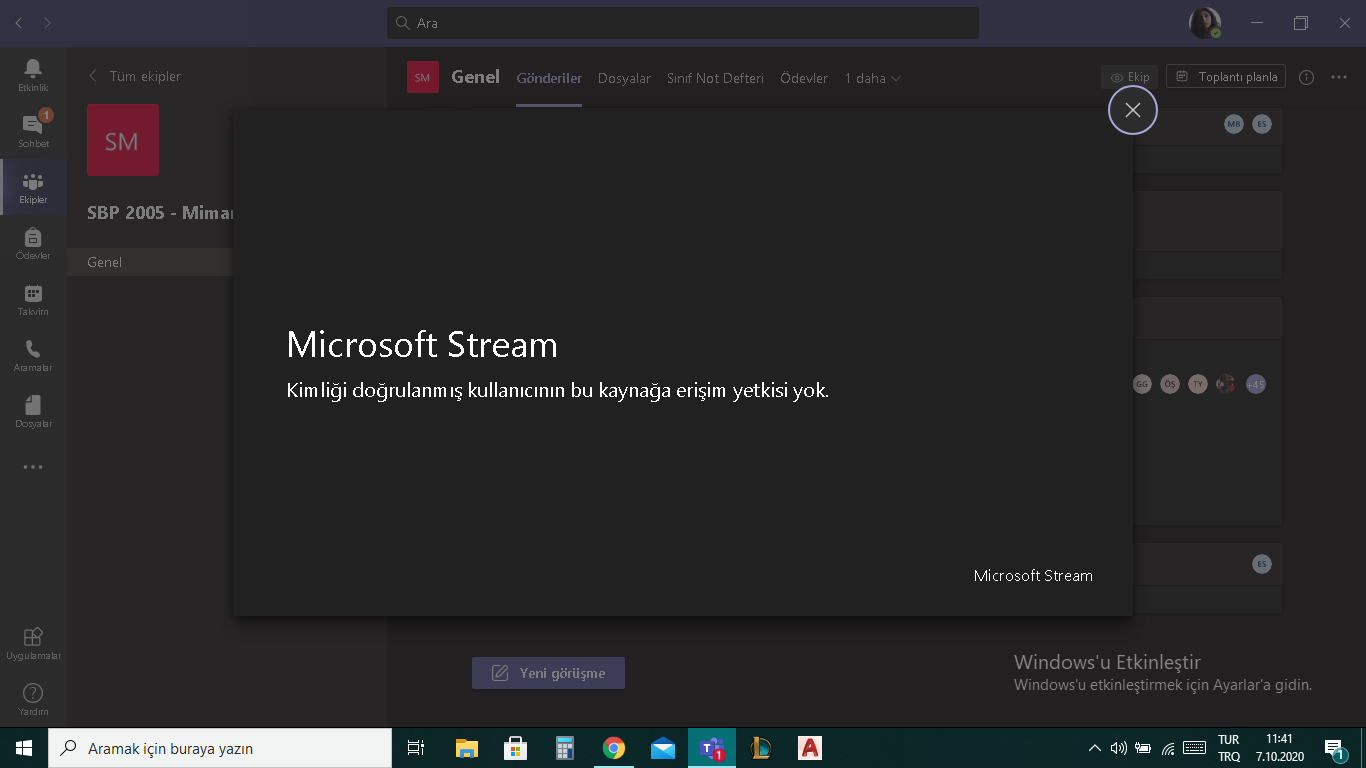The height and width of the screenshot is (768, 1366).
Task: Show hidden system tray icons
Action: pos(1095,748)
